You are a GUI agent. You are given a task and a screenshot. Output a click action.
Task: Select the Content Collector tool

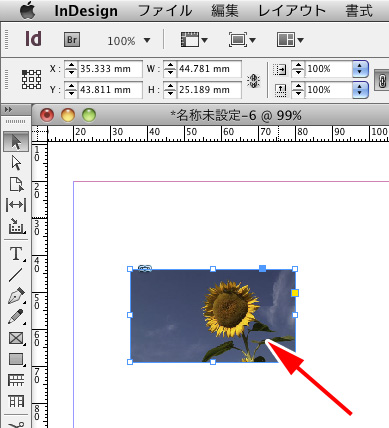[16, 226]
